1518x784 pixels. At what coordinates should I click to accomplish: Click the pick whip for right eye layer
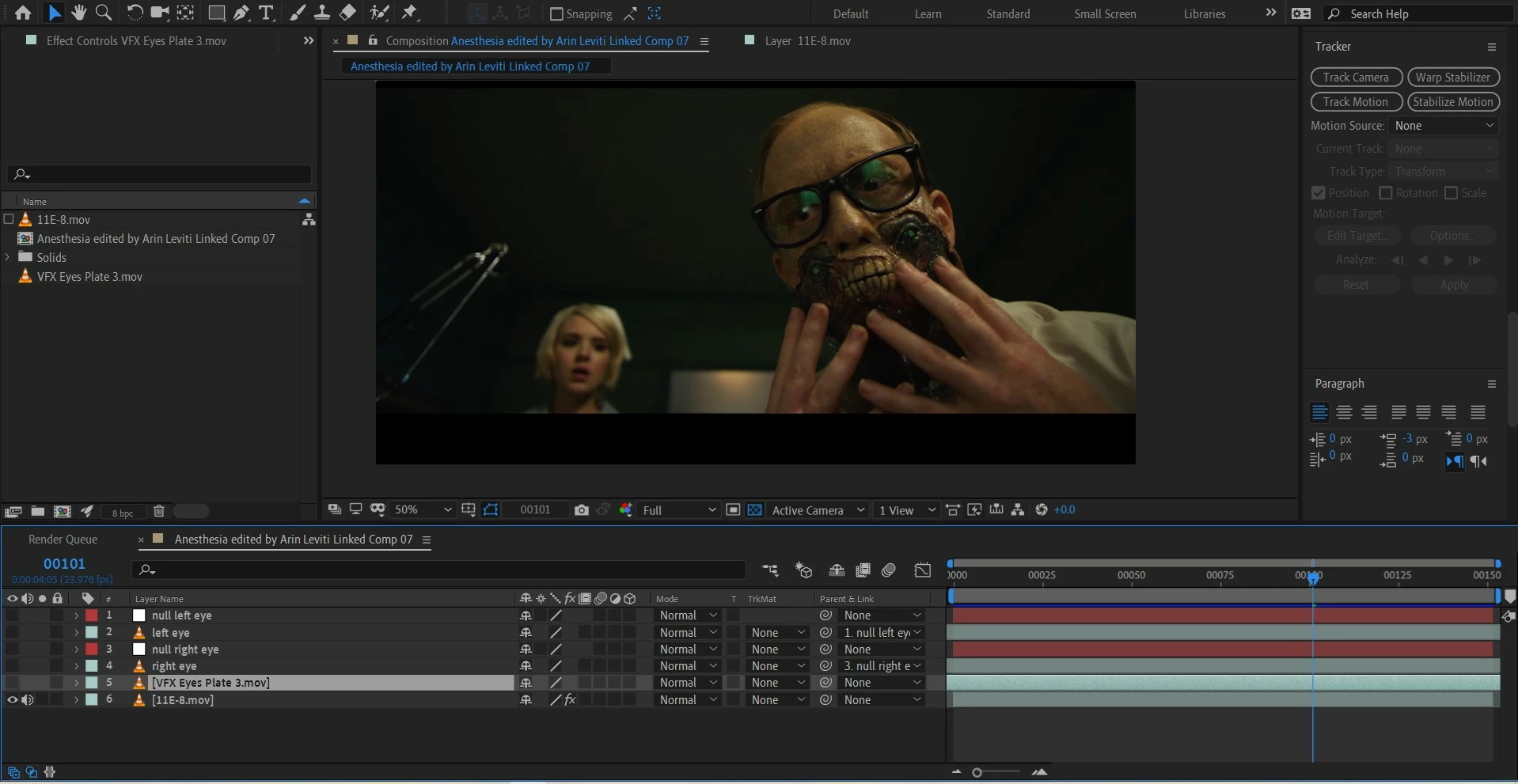[x=825, y=666]
